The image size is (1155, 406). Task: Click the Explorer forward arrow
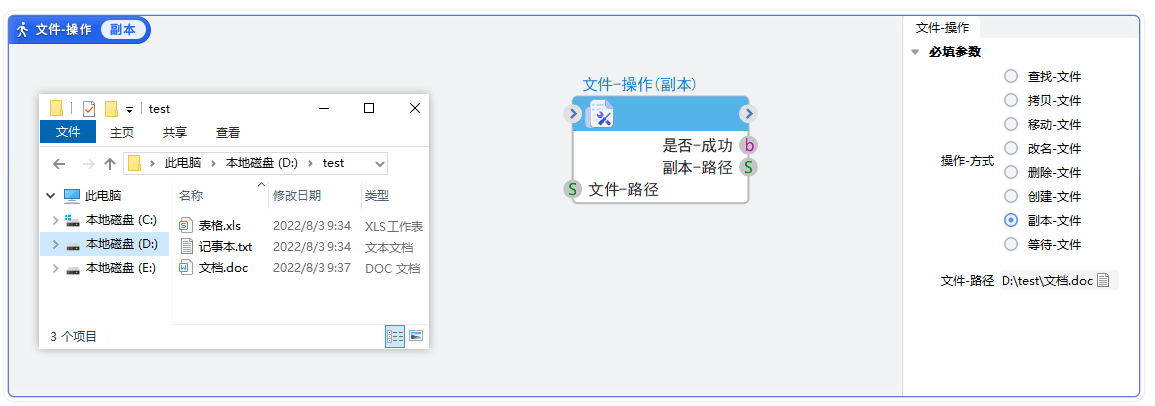tap(88, 164)
